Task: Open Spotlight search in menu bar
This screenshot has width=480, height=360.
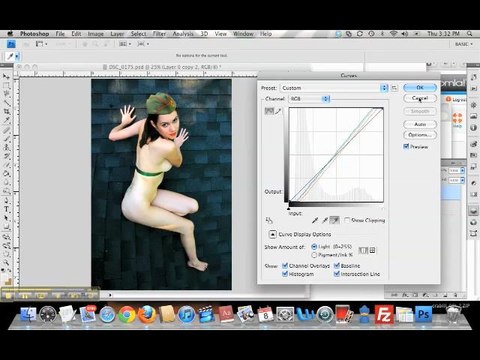Action: point(470,34)
